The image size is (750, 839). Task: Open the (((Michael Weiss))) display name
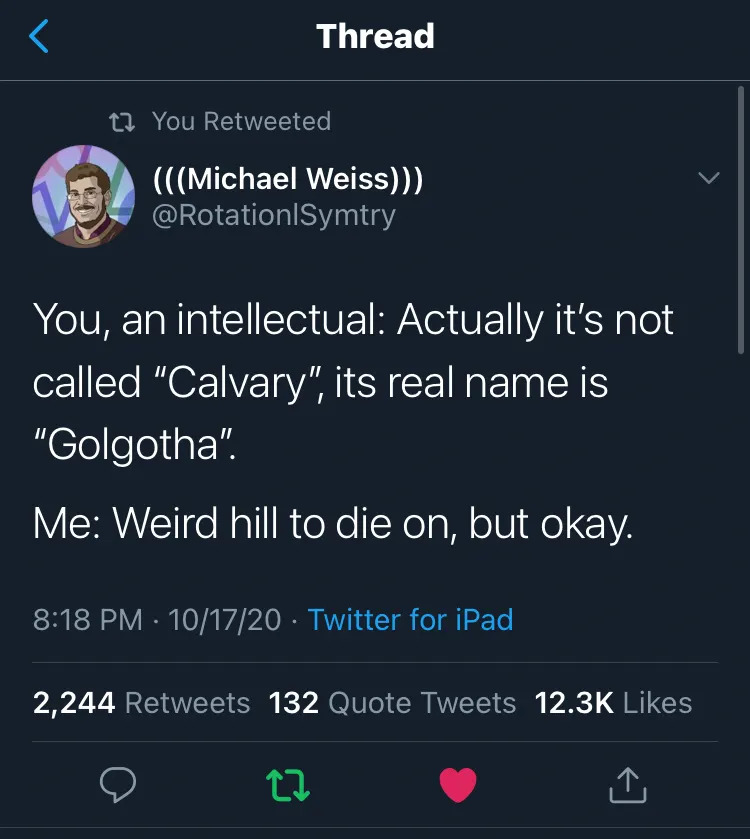coord(287,180)
